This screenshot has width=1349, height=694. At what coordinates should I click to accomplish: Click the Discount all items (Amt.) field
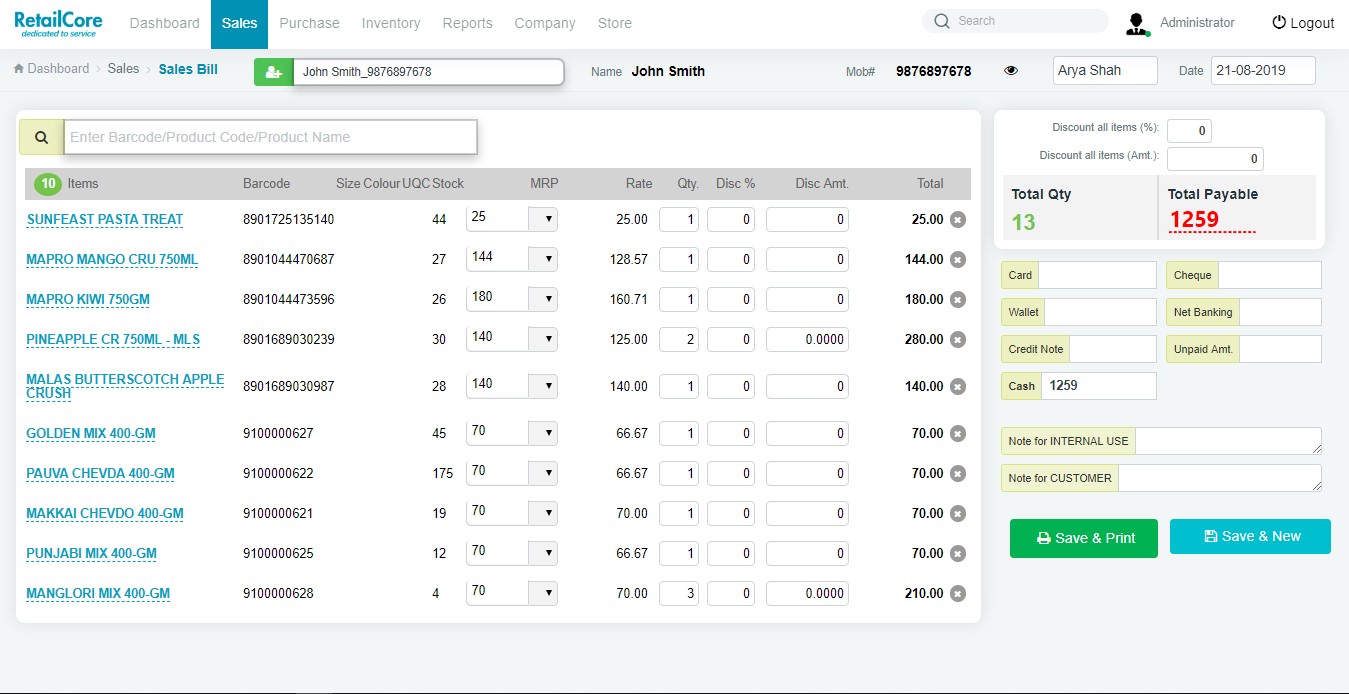pyautogui.click(x=1215, y=159)
